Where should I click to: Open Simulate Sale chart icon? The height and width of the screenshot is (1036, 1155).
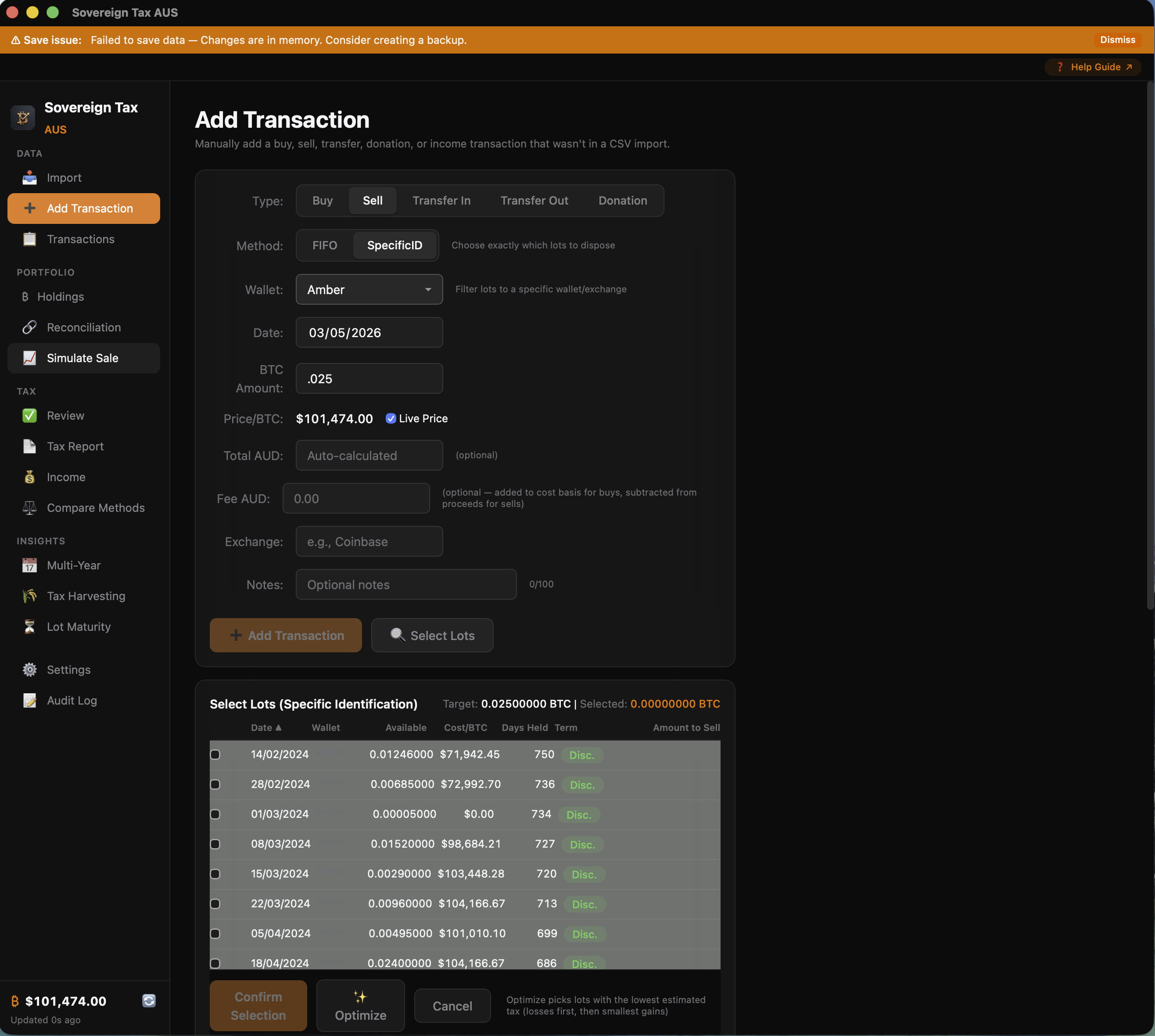pyautogui.click(x=29, y=358)
